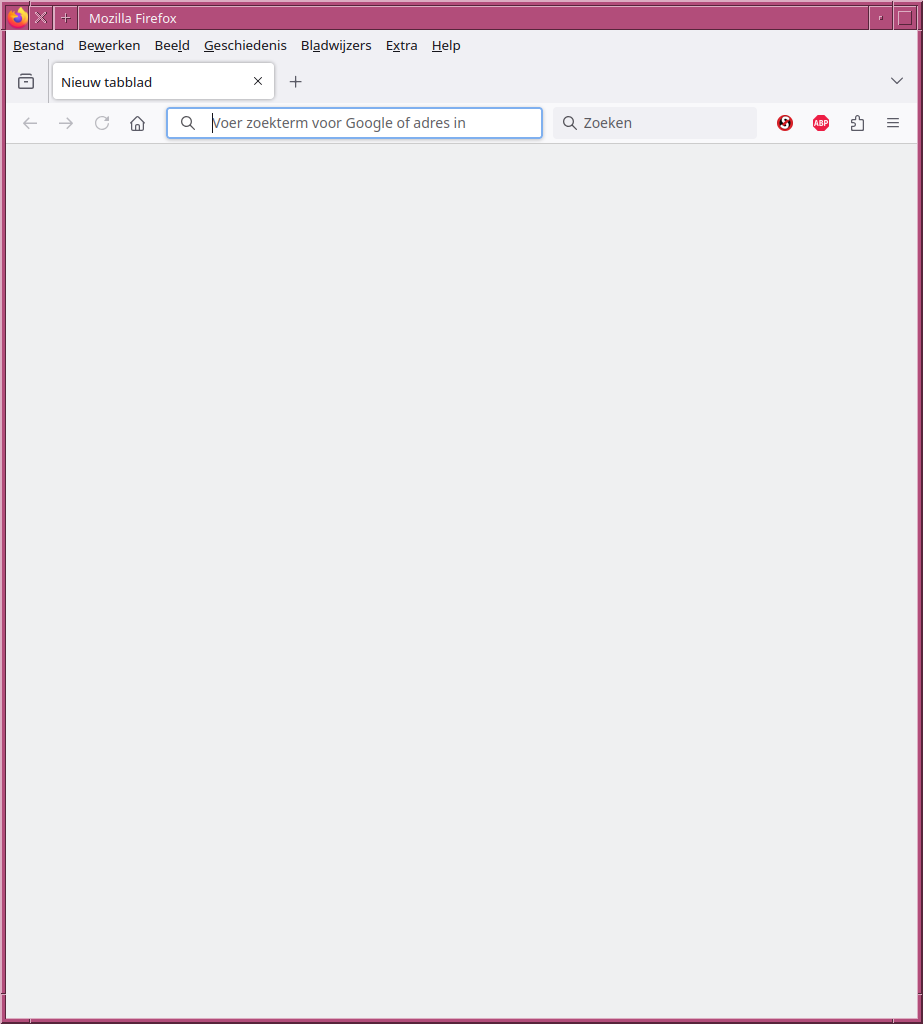Click the title bar X button
The image size is (923, 1024).
[x=41, y=18]
